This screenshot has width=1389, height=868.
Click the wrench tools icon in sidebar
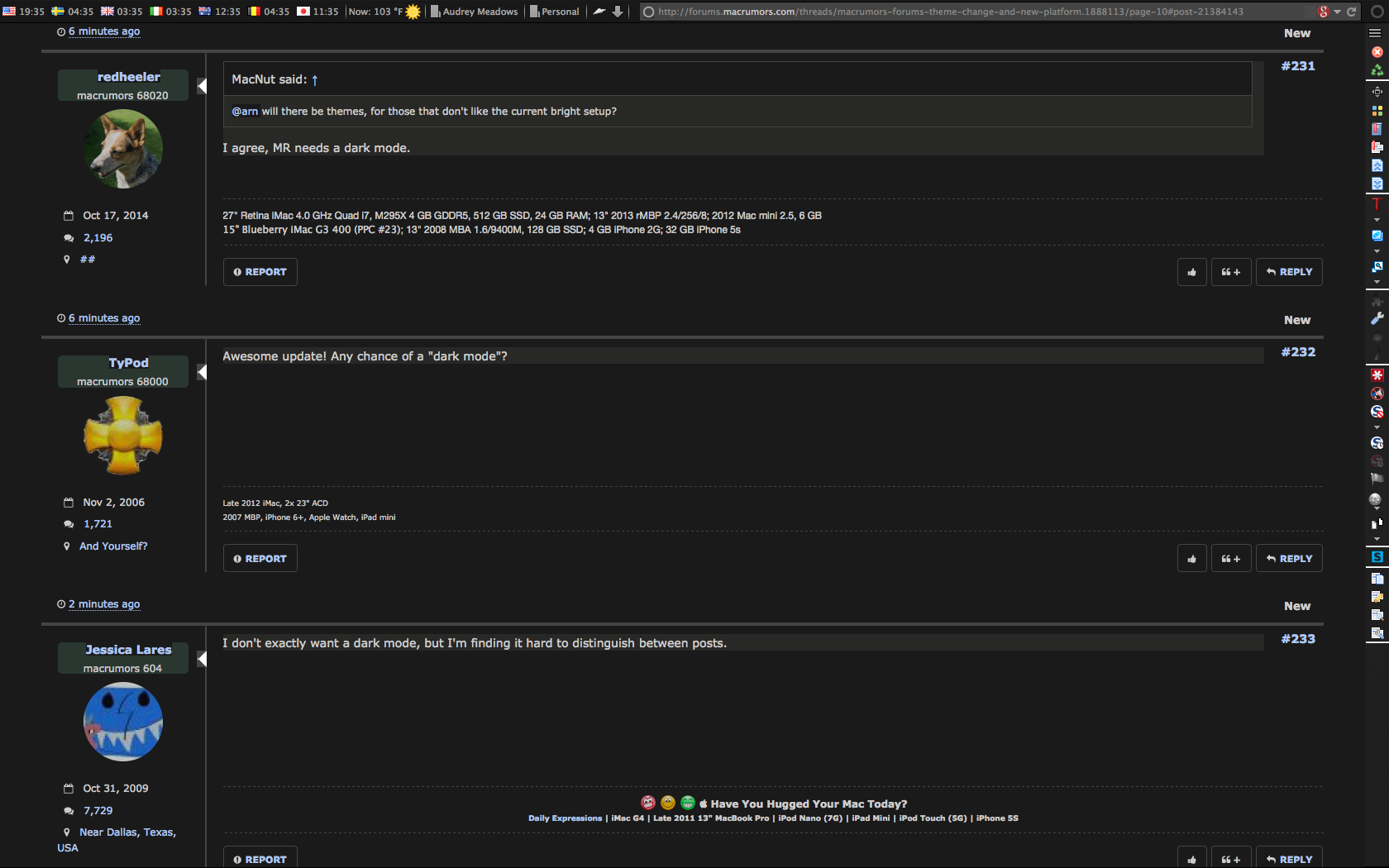[1377, 319]
